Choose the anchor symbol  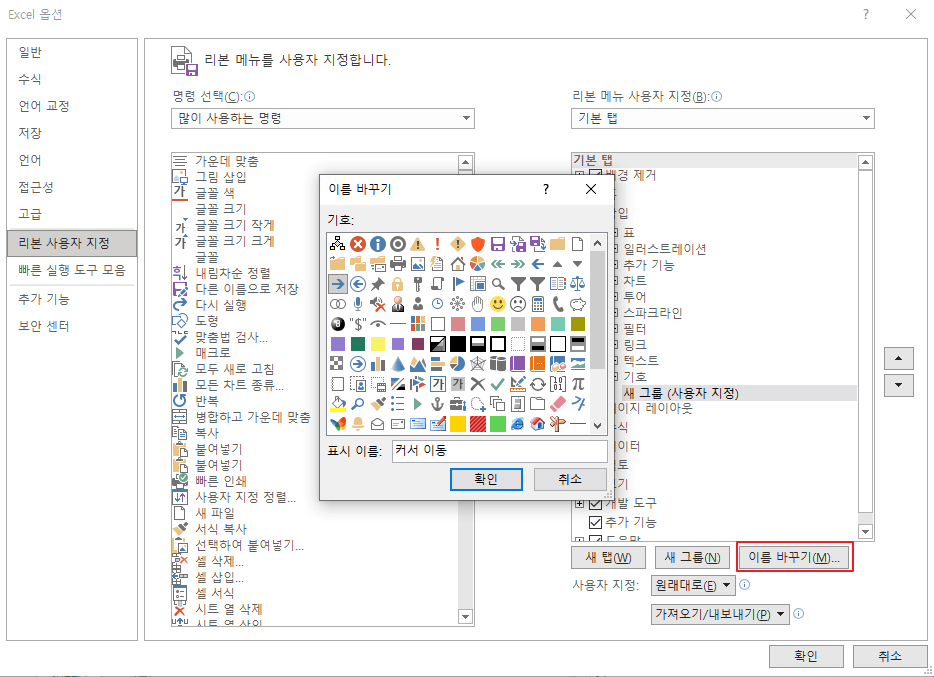click(x=438, y=404)
